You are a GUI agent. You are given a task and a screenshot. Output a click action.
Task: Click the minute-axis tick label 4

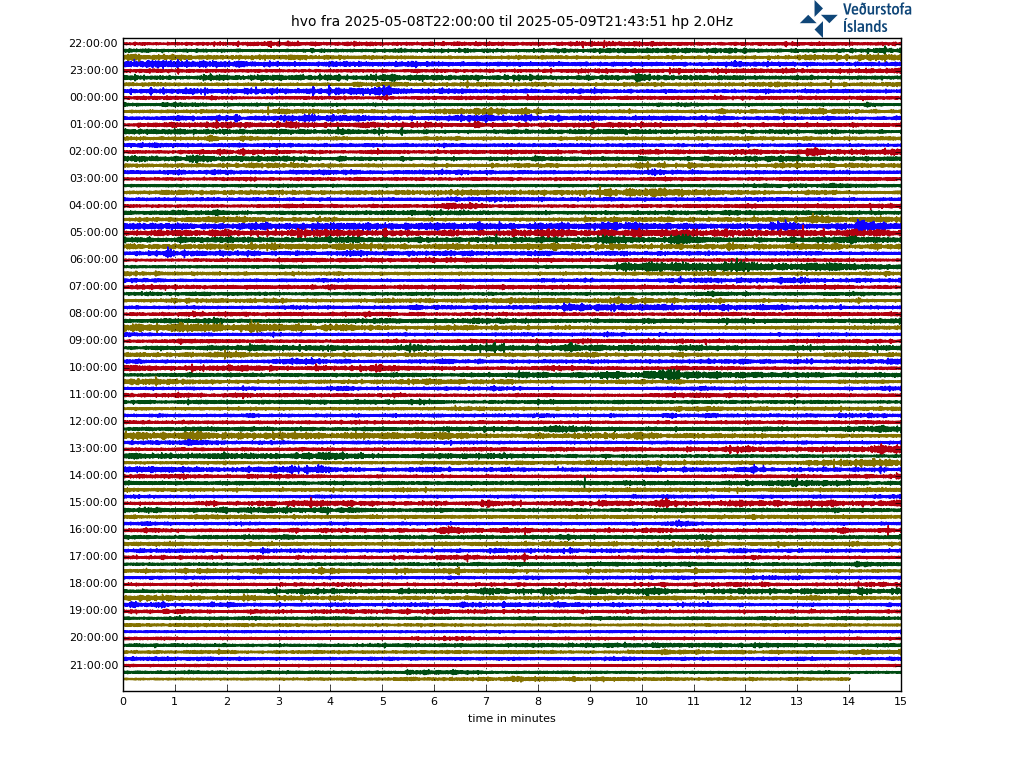[x=330, y=701]
